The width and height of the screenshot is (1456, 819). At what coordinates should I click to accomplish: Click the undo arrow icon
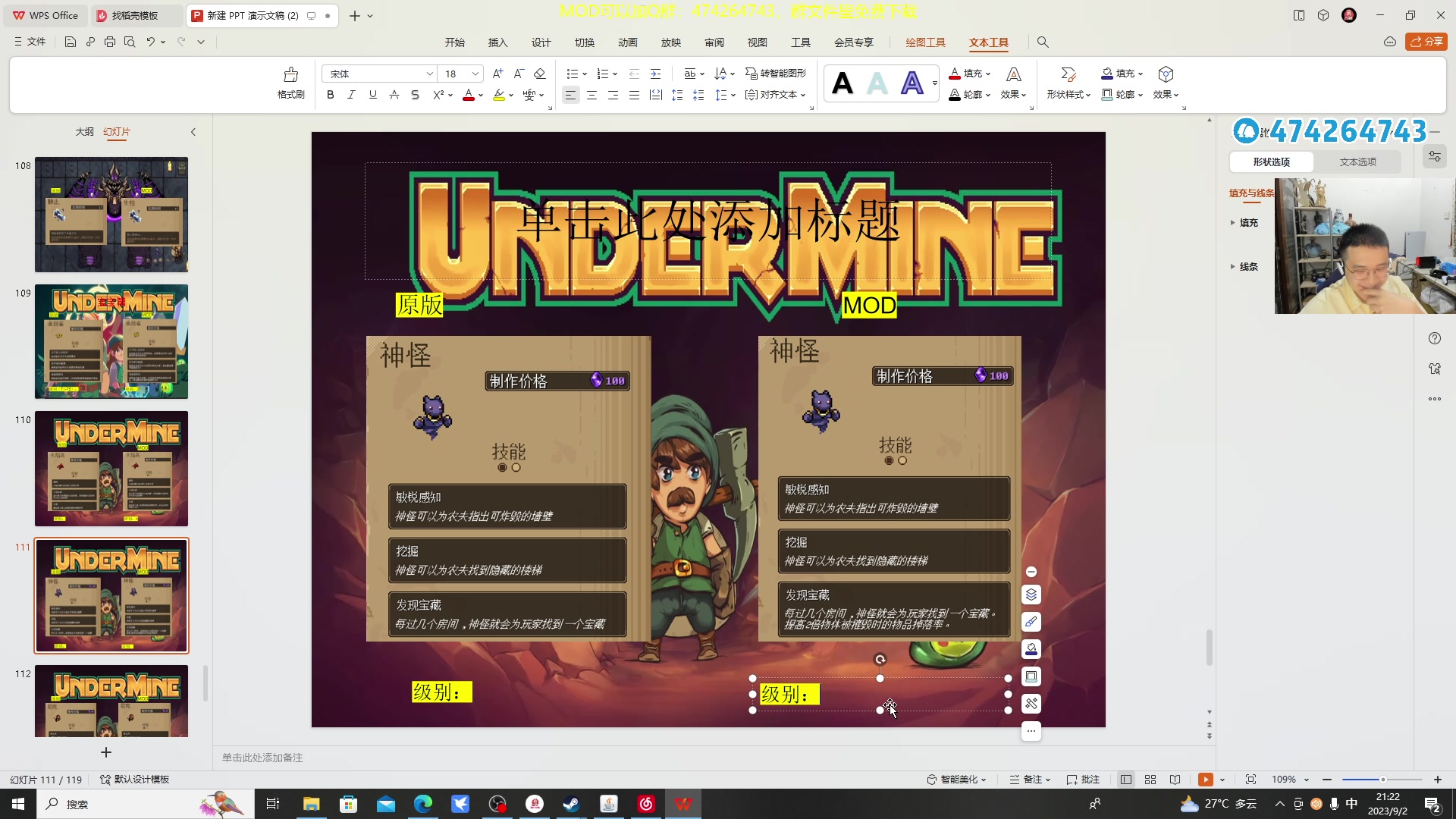(150, 42)
